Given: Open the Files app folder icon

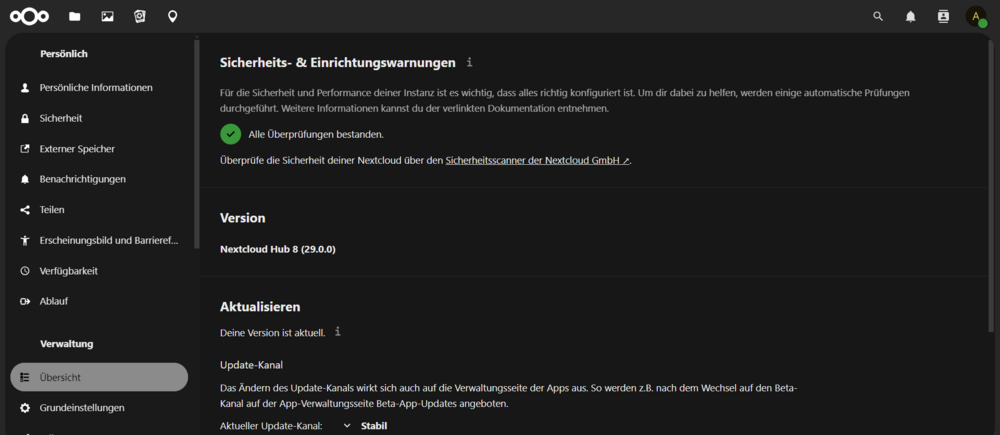Looking at the screenshot, I should (x=75, y=17).
